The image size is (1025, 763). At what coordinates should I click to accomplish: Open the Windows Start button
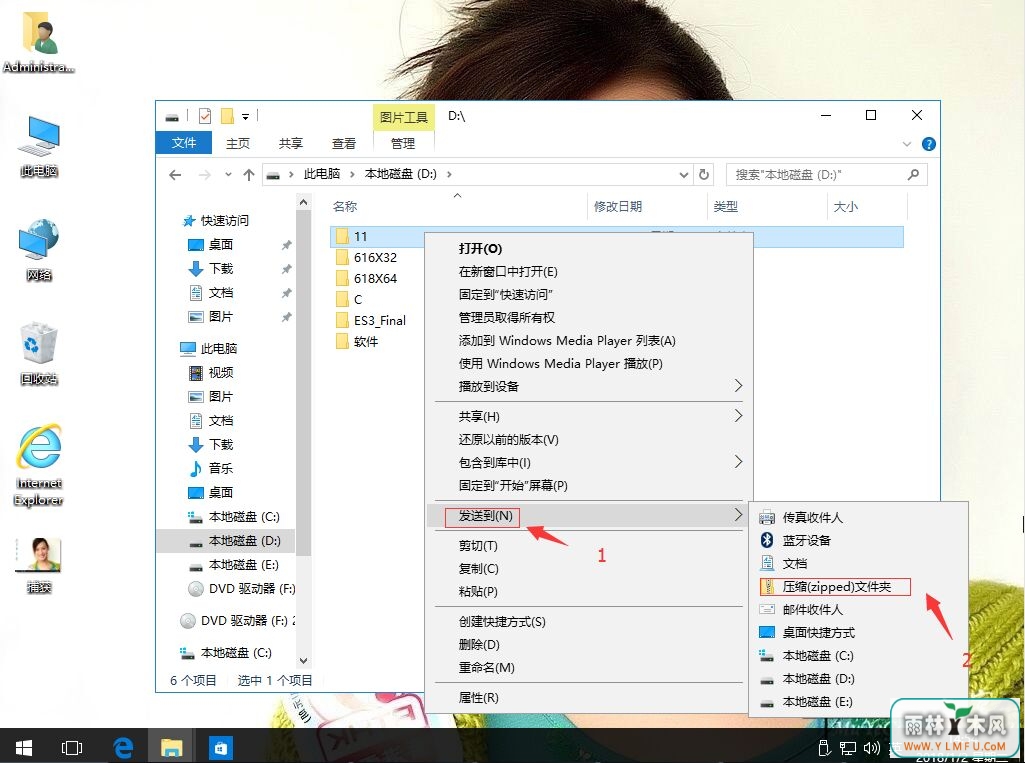(x=24, y=746)
